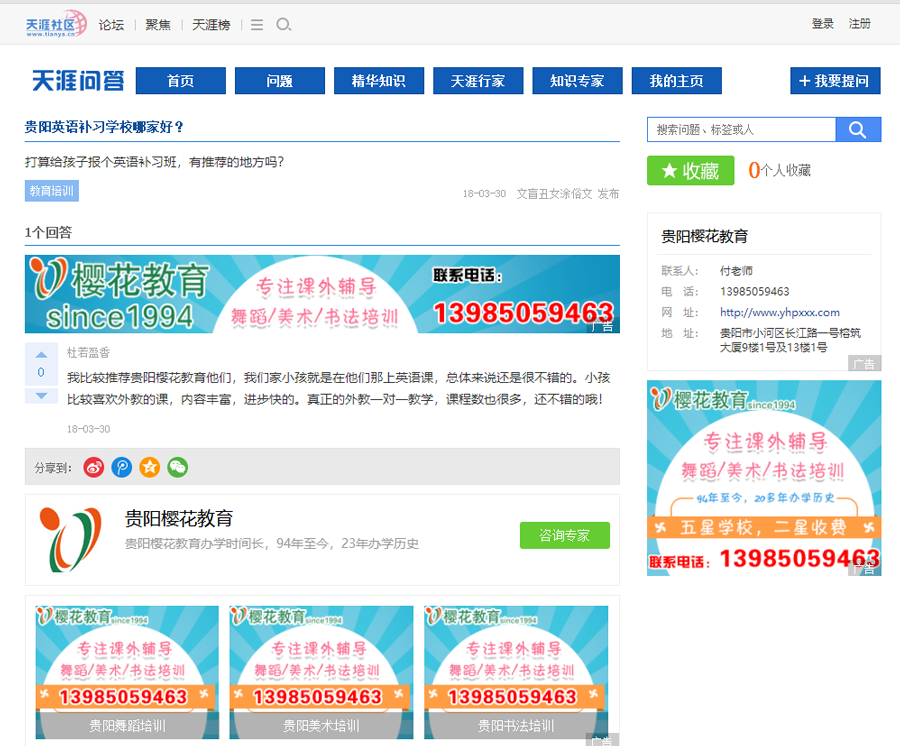The height and width of the screenshot is (746, 900).
Task: Open 贵阳美术培训 ad thumbnail
Action: [321, 672]
